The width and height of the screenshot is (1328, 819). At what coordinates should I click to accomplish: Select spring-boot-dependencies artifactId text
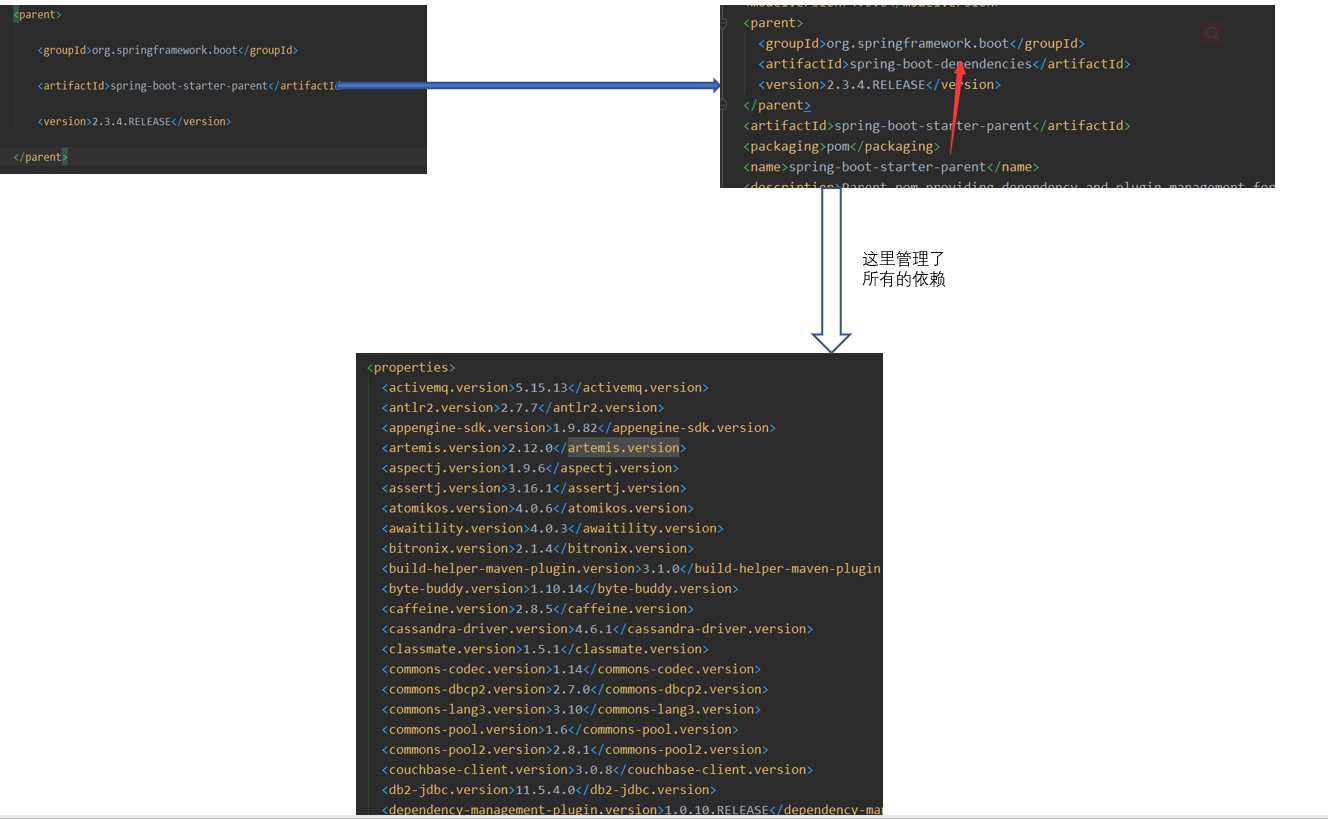tap(940, 64)
